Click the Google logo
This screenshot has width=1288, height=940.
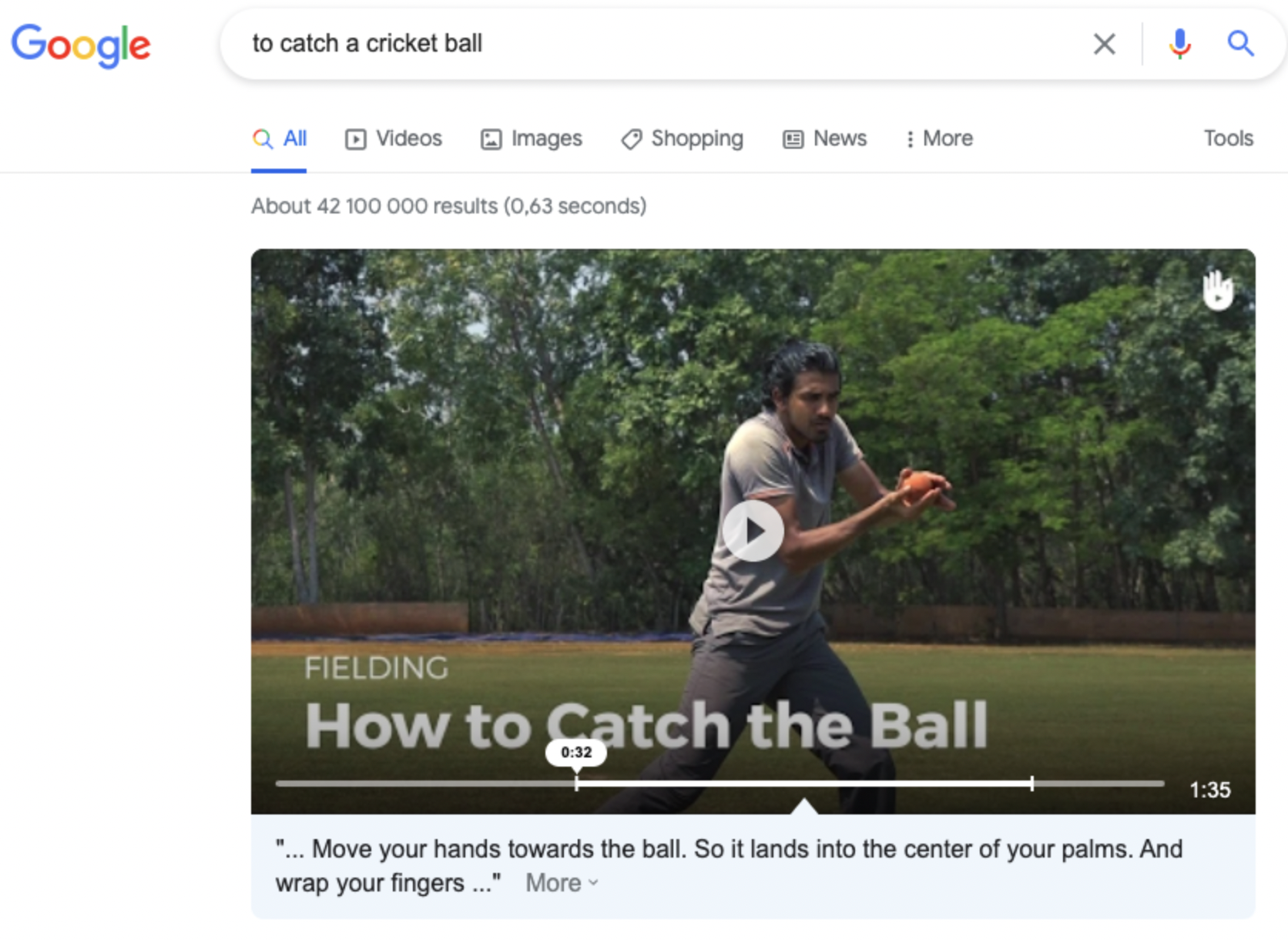(81, 45)
